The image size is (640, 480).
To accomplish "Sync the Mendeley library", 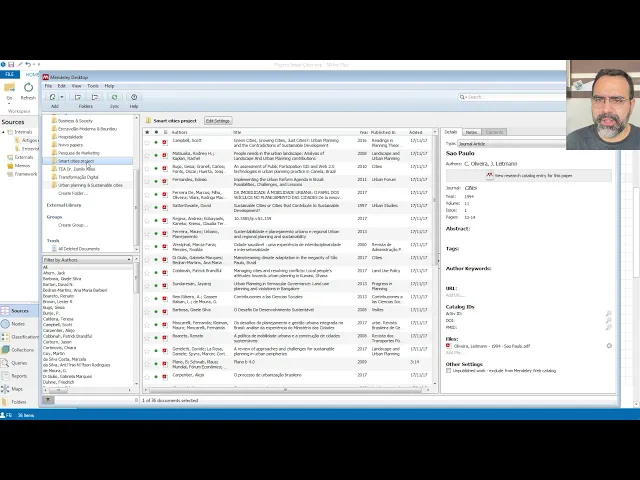I will [x=114, y=97].
